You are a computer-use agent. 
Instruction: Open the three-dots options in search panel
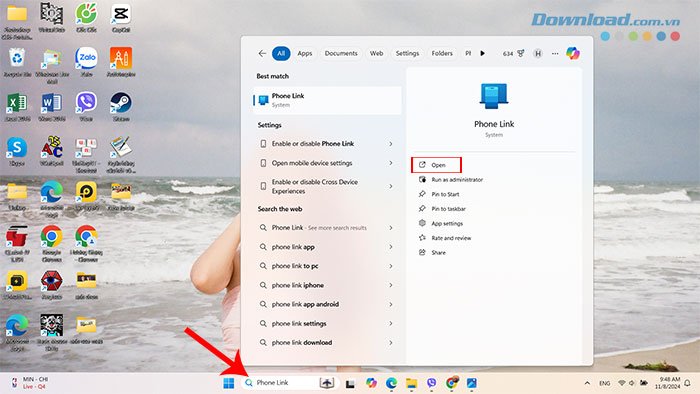tap(555, 54)
